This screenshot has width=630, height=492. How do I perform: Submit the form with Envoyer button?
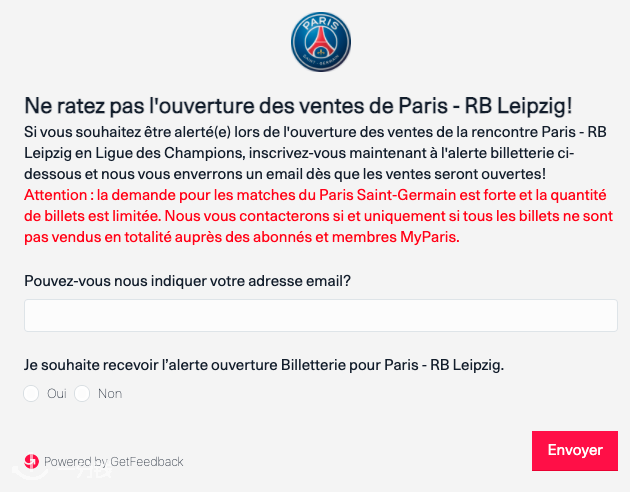tap(575, 451)
